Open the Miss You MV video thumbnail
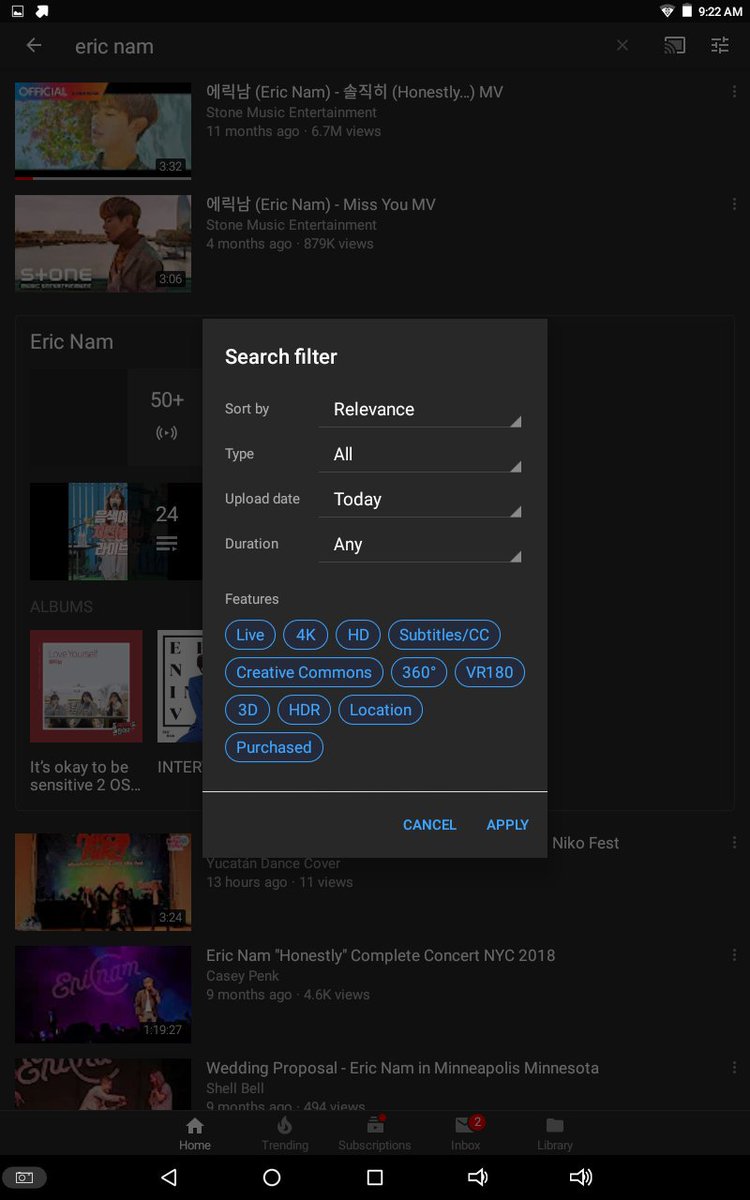 pos(103,243)
